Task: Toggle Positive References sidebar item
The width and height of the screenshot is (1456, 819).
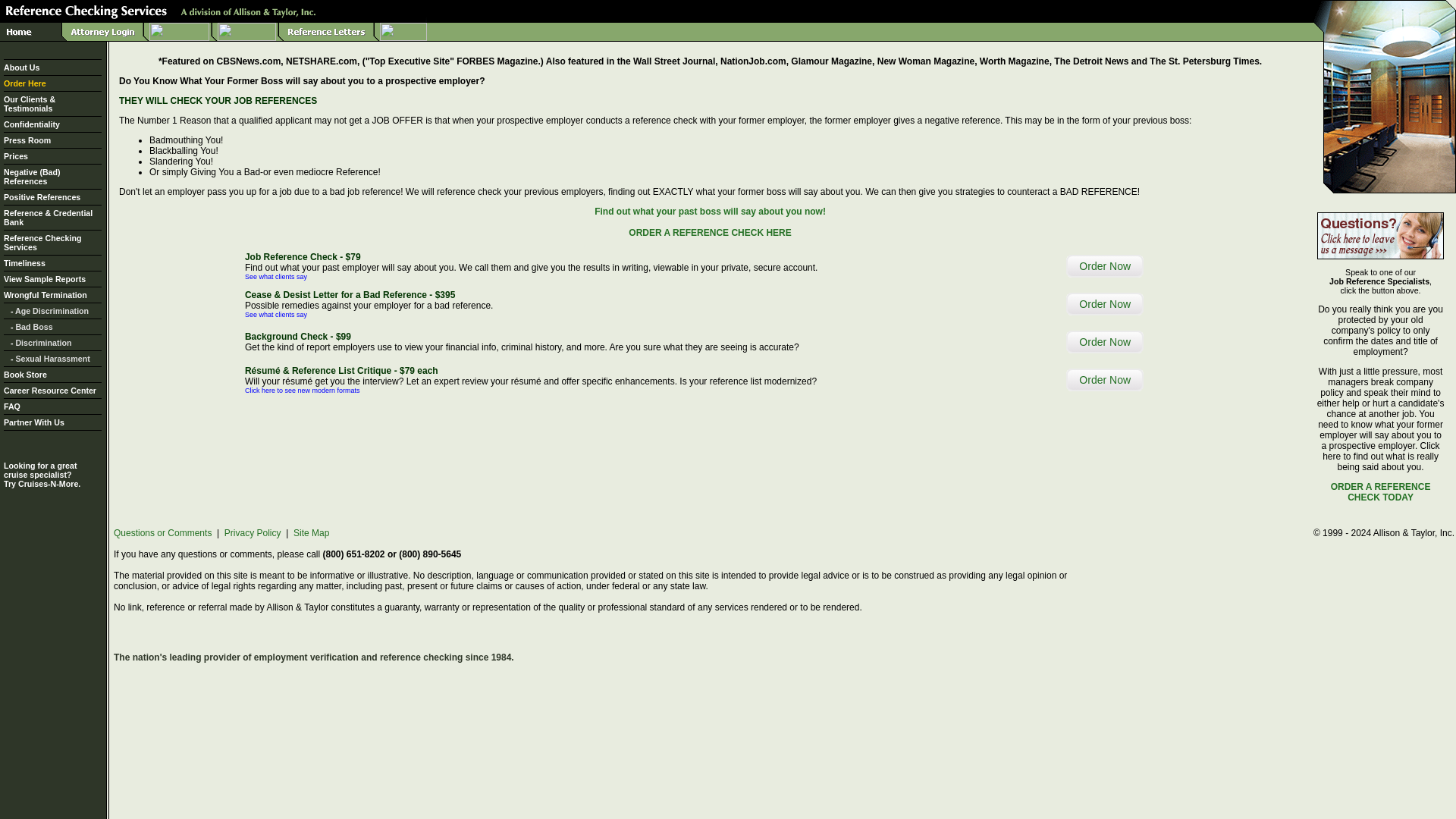Action: coord(41,196)
